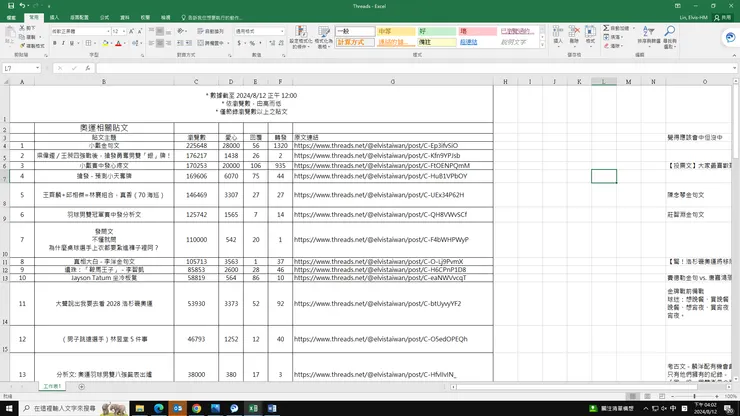Open the font name dropdown

(108, 31)
